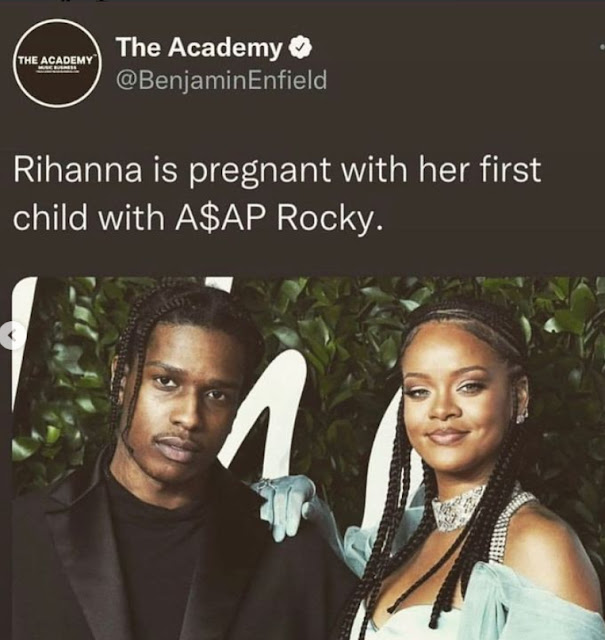Open the @BenjaminEnfield handle link
This screenshot has width=605, height=640.
pos(222,80)
